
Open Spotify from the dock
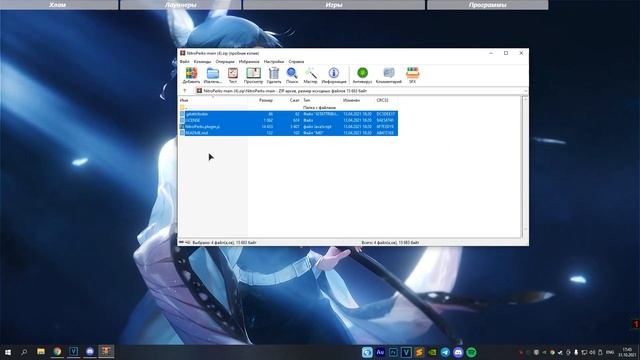471,352
